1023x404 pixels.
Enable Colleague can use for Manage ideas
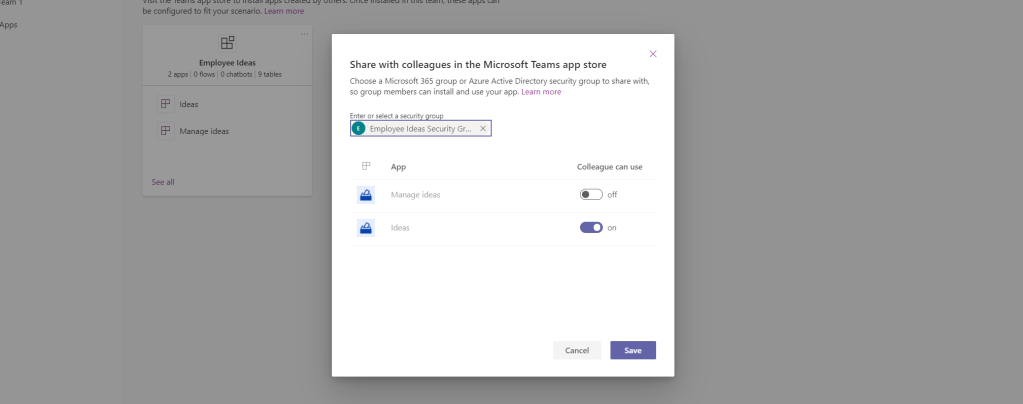tap(591, 195)
